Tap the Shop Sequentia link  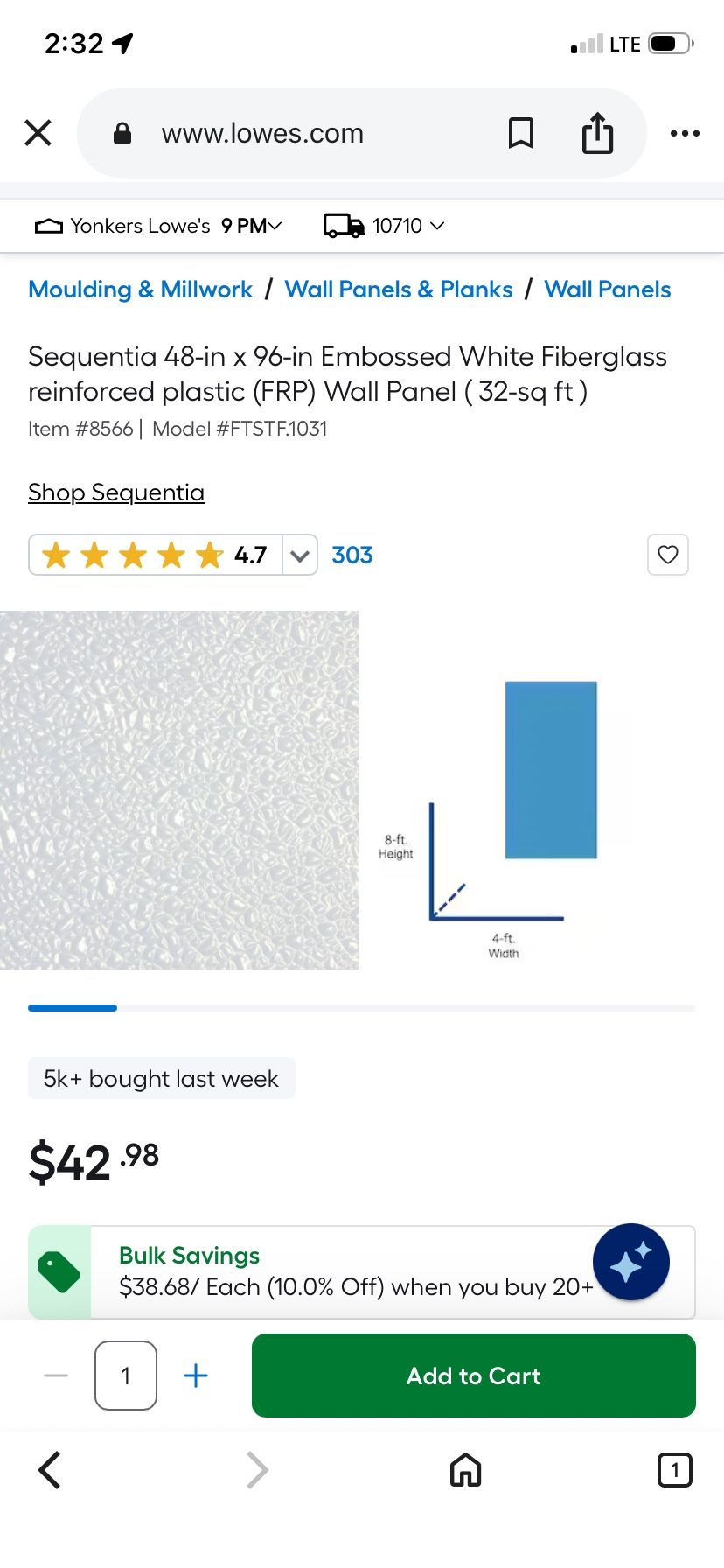click(x=116, y=493)
